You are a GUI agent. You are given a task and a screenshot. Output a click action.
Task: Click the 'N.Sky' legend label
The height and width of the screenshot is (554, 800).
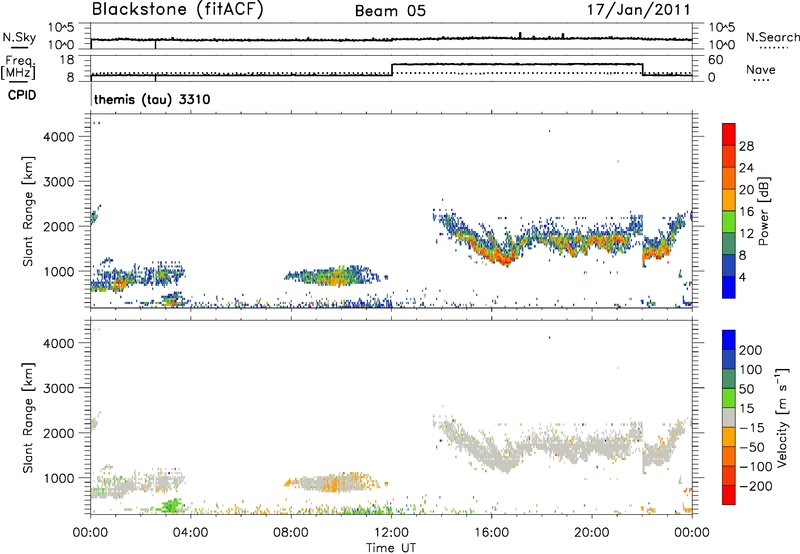(19, 37)
